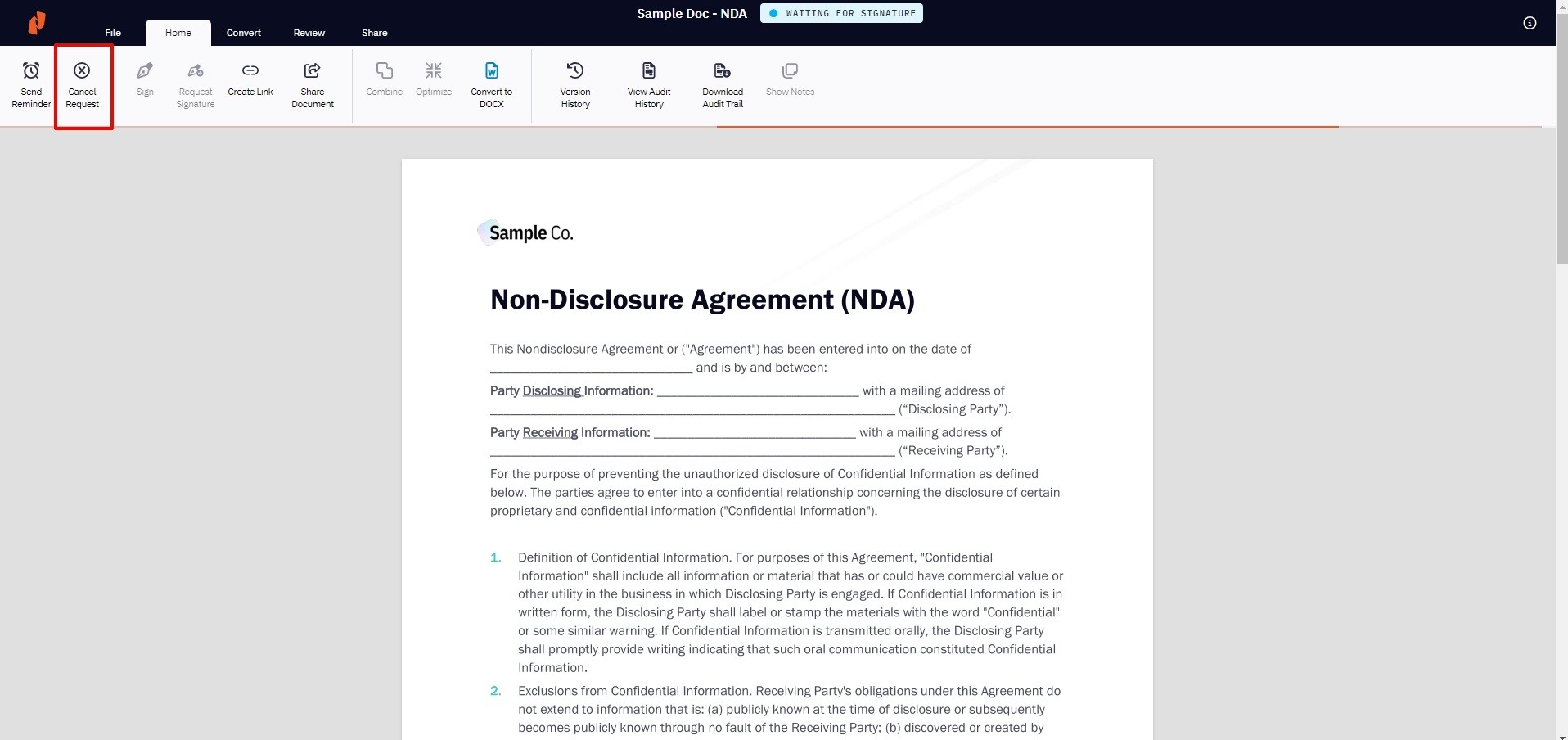Click the Combine files icon

(x=384, y=71)
